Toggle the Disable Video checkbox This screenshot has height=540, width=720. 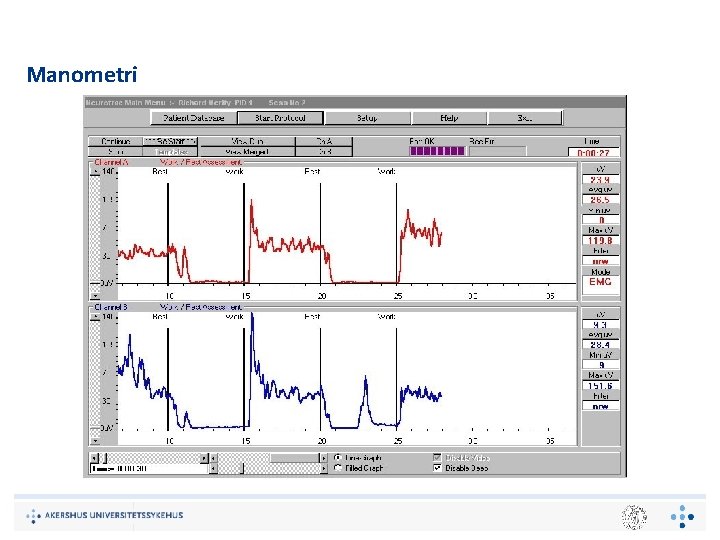437,458
